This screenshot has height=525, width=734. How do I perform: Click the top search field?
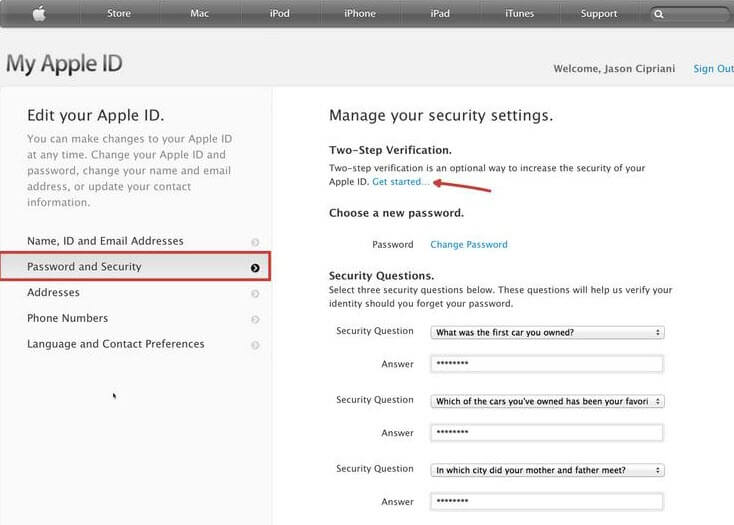(692, 14)
